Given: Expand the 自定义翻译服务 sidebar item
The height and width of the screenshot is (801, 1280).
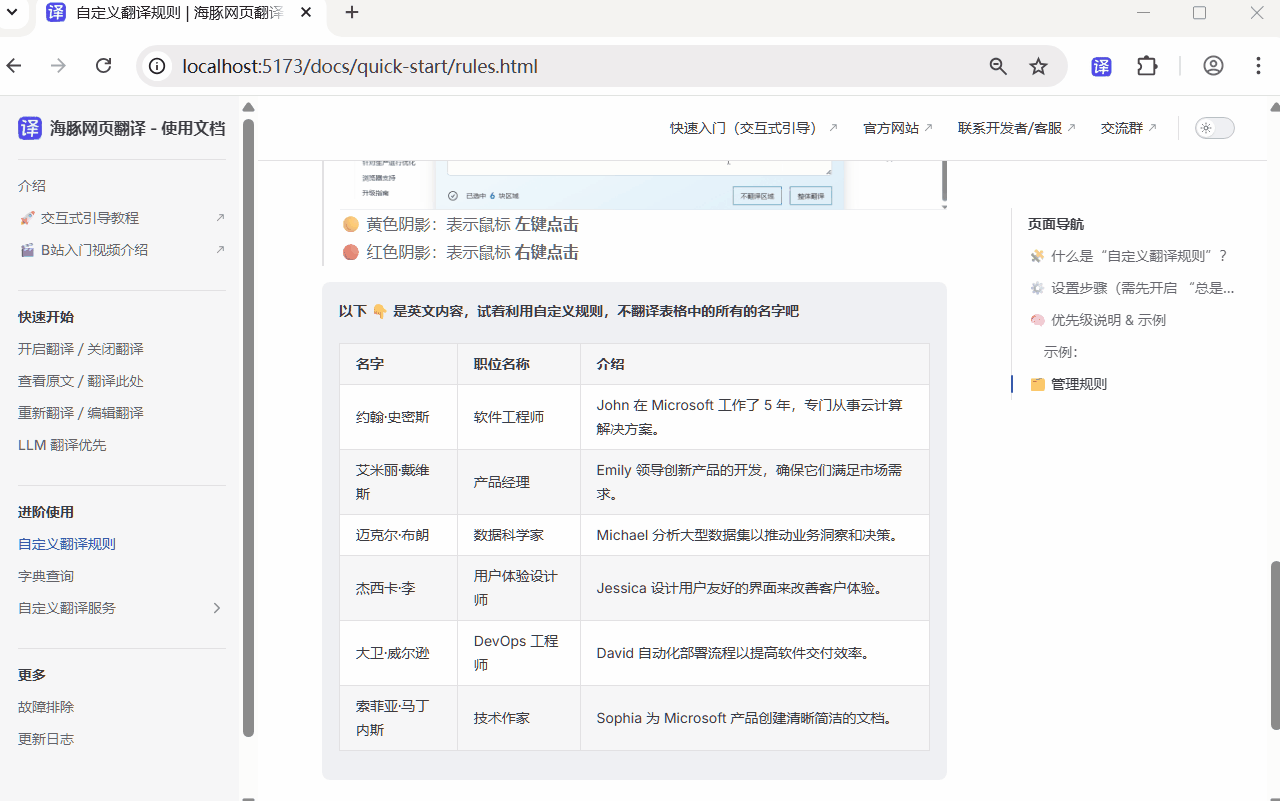Looking at the screenshot, I should coord(216,607).
